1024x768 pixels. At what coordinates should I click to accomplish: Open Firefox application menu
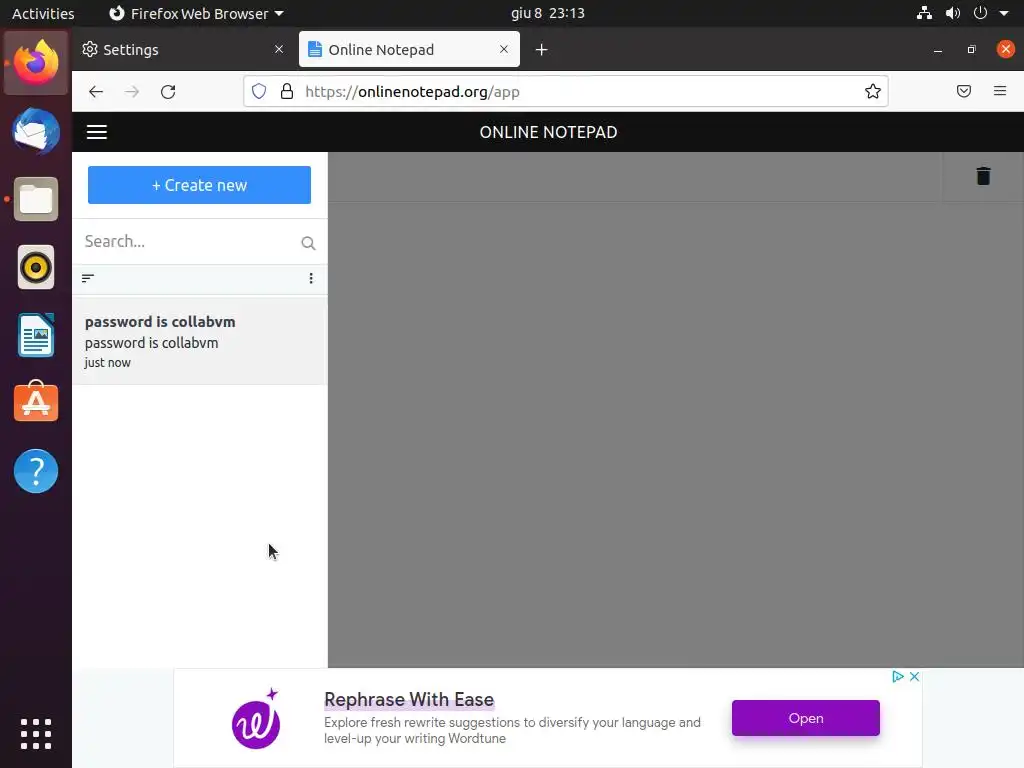coord(1000,91)
